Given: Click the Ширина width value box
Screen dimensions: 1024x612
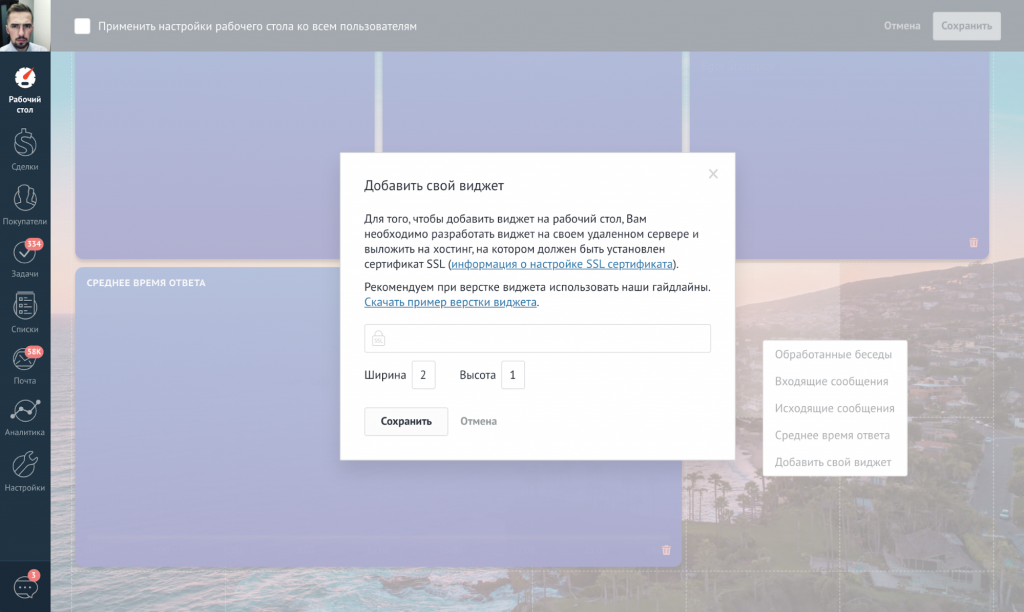Looking at the screenshot, I should point(423,375).
